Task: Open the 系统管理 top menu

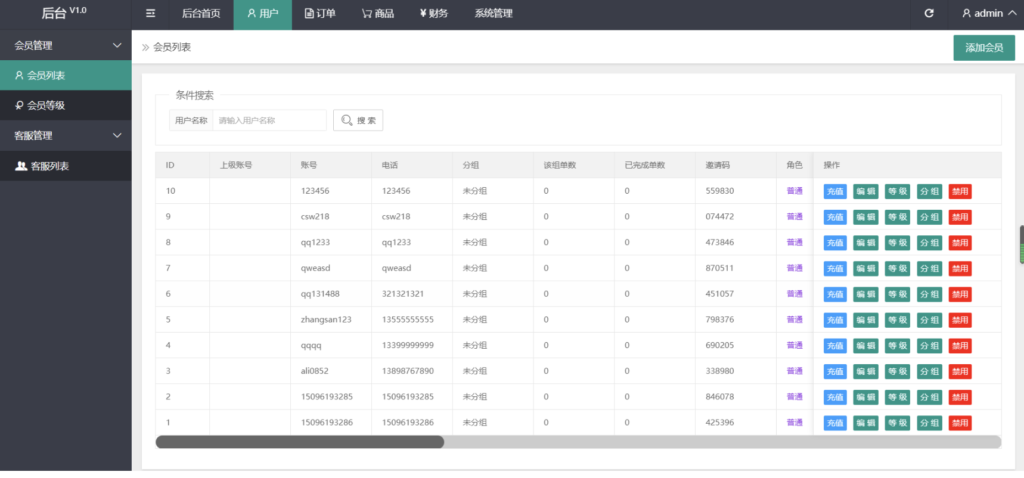Action: click(493, 14)
